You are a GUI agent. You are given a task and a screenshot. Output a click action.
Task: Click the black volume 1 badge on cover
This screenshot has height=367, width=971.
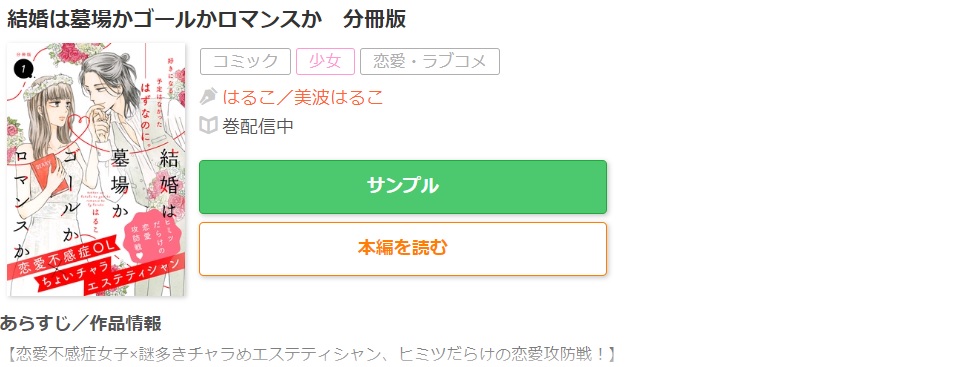pos(22,70)
